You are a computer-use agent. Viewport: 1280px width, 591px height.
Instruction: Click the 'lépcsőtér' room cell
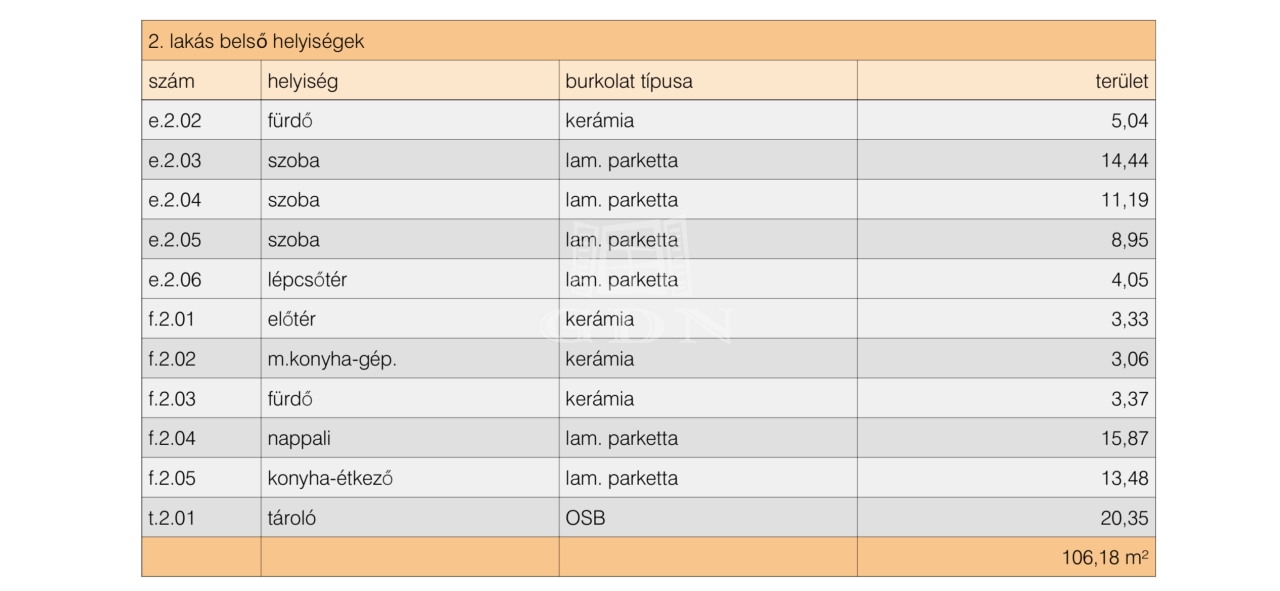(307, 280)
